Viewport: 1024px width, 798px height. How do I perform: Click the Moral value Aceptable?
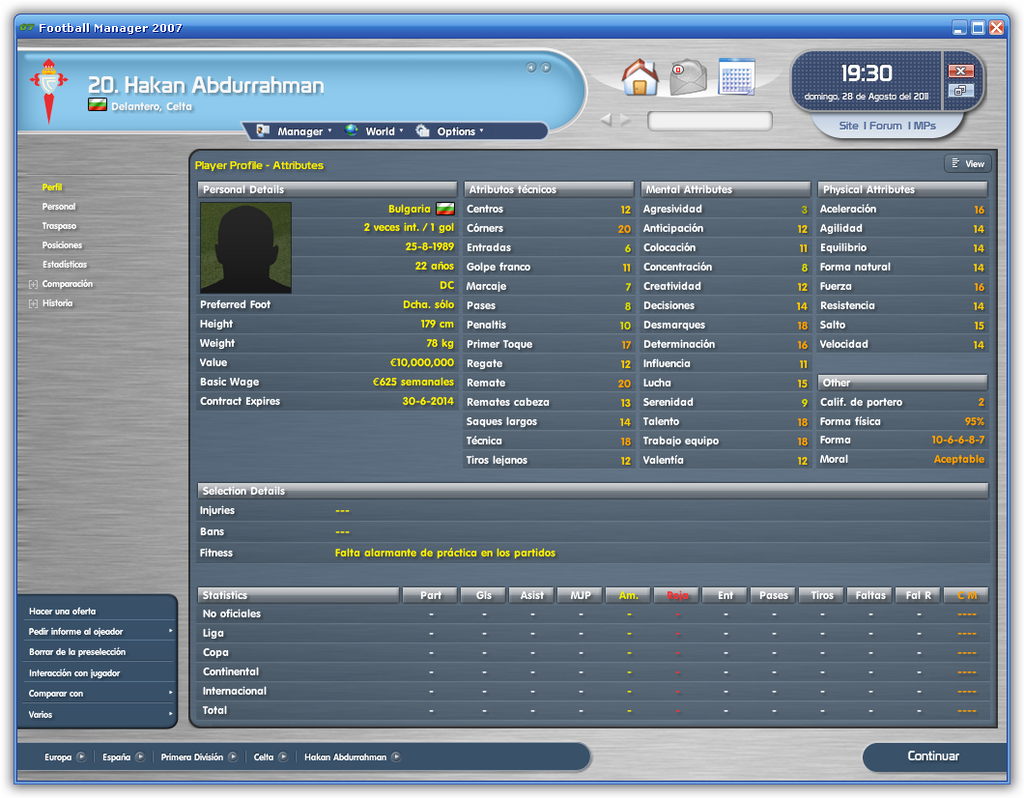point(959,460)
